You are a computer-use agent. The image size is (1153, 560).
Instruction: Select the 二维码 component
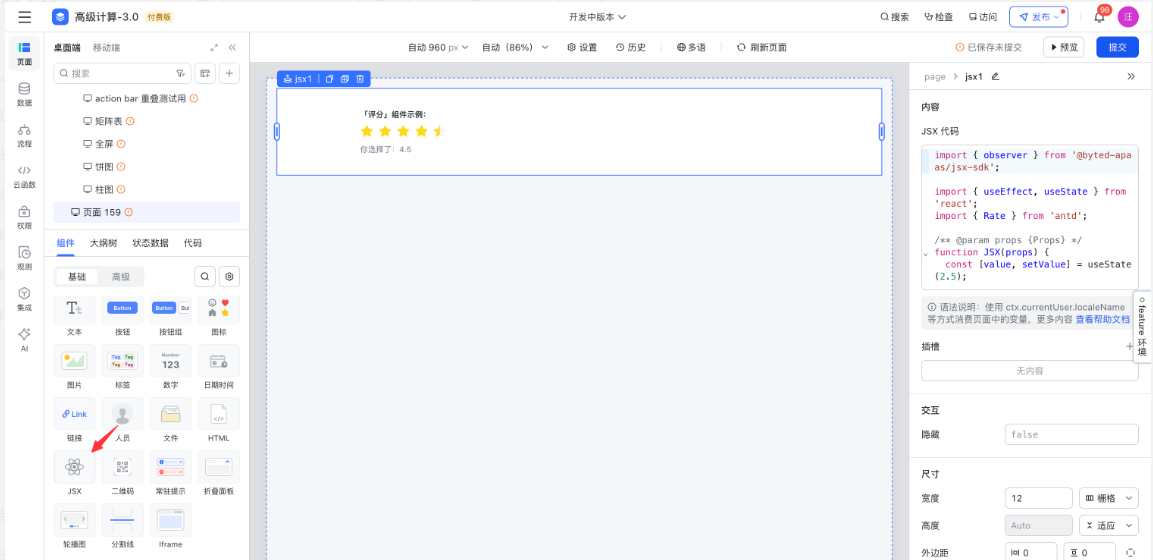122,473
